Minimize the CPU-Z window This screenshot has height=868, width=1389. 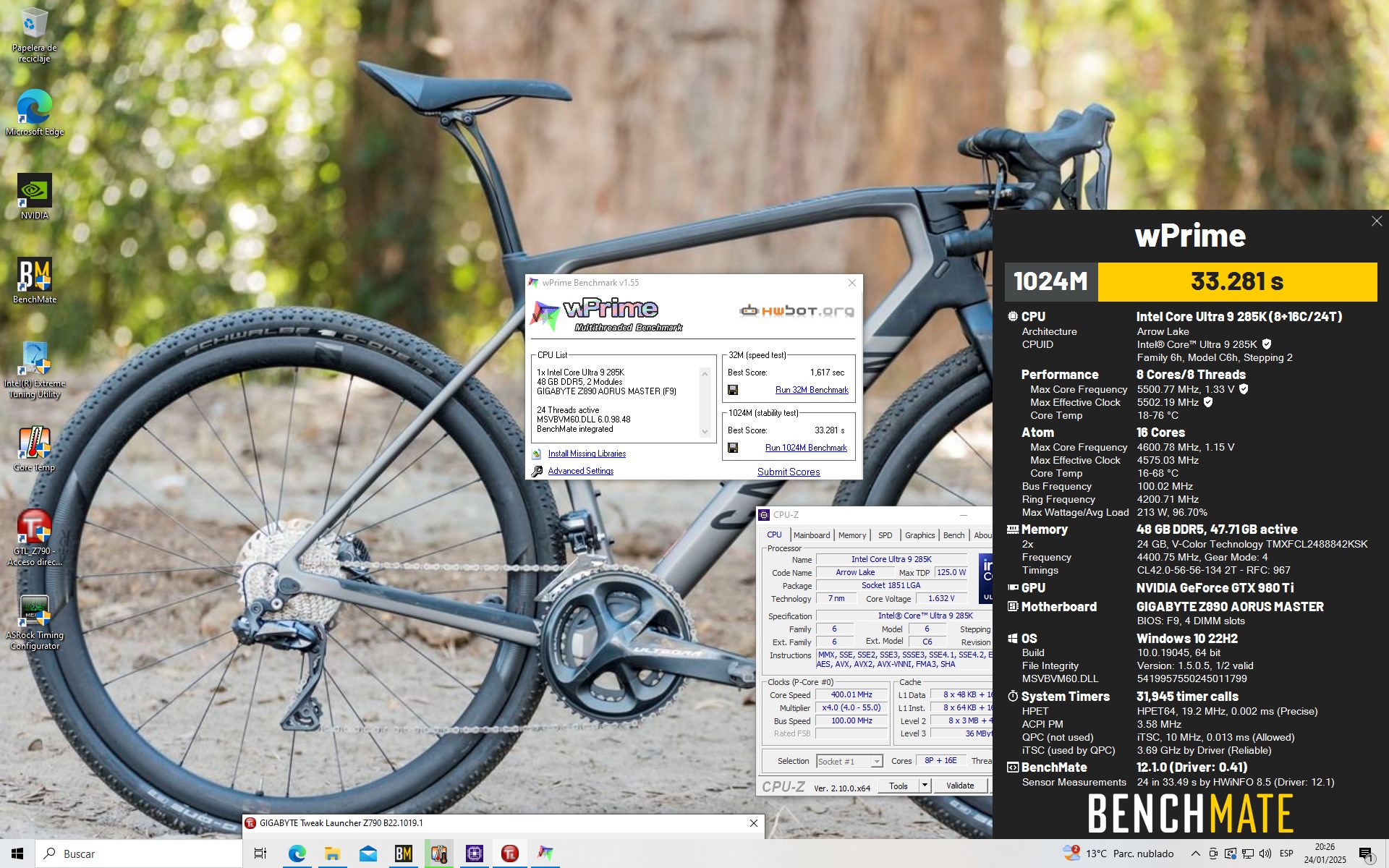(964, 515)
